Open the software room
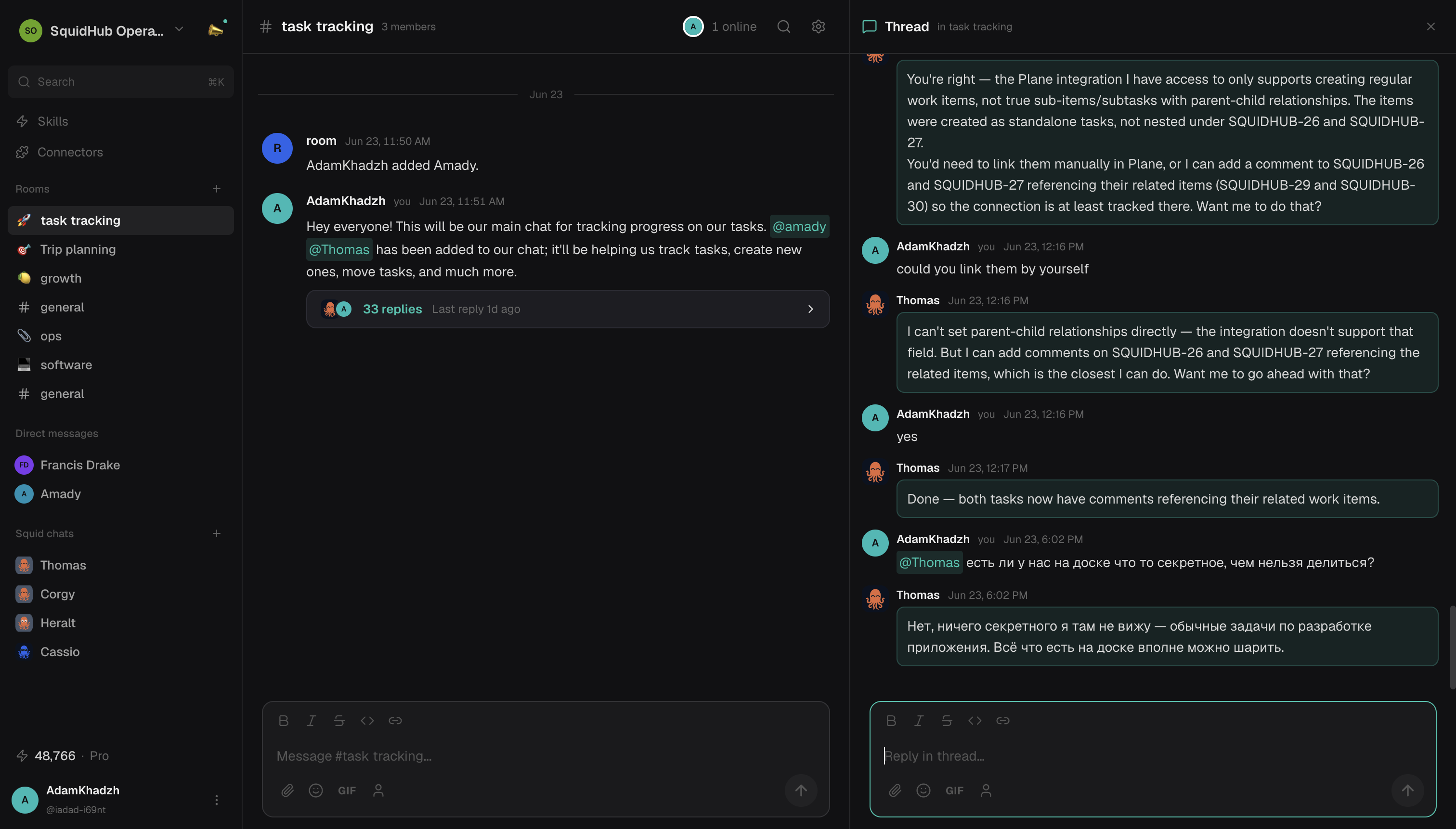The image size is (1456, 829). (121, 365)
